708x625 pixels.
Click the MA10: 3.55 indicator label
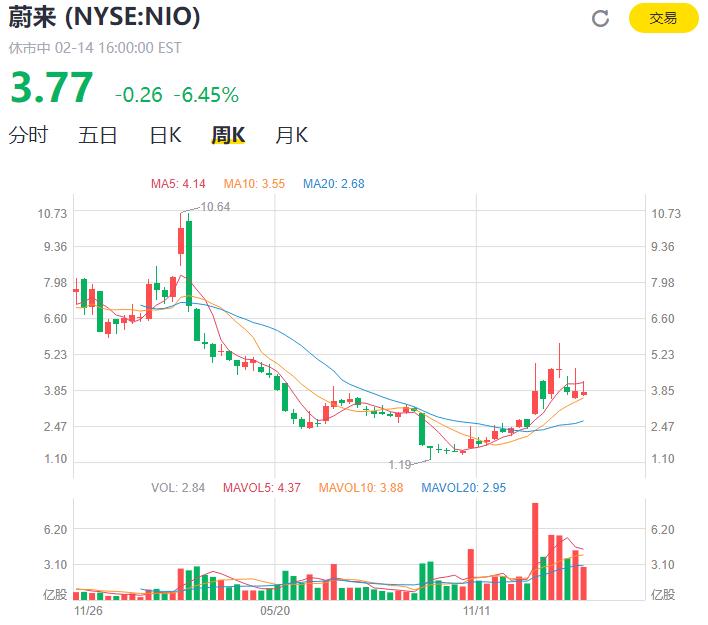[254, 184]
